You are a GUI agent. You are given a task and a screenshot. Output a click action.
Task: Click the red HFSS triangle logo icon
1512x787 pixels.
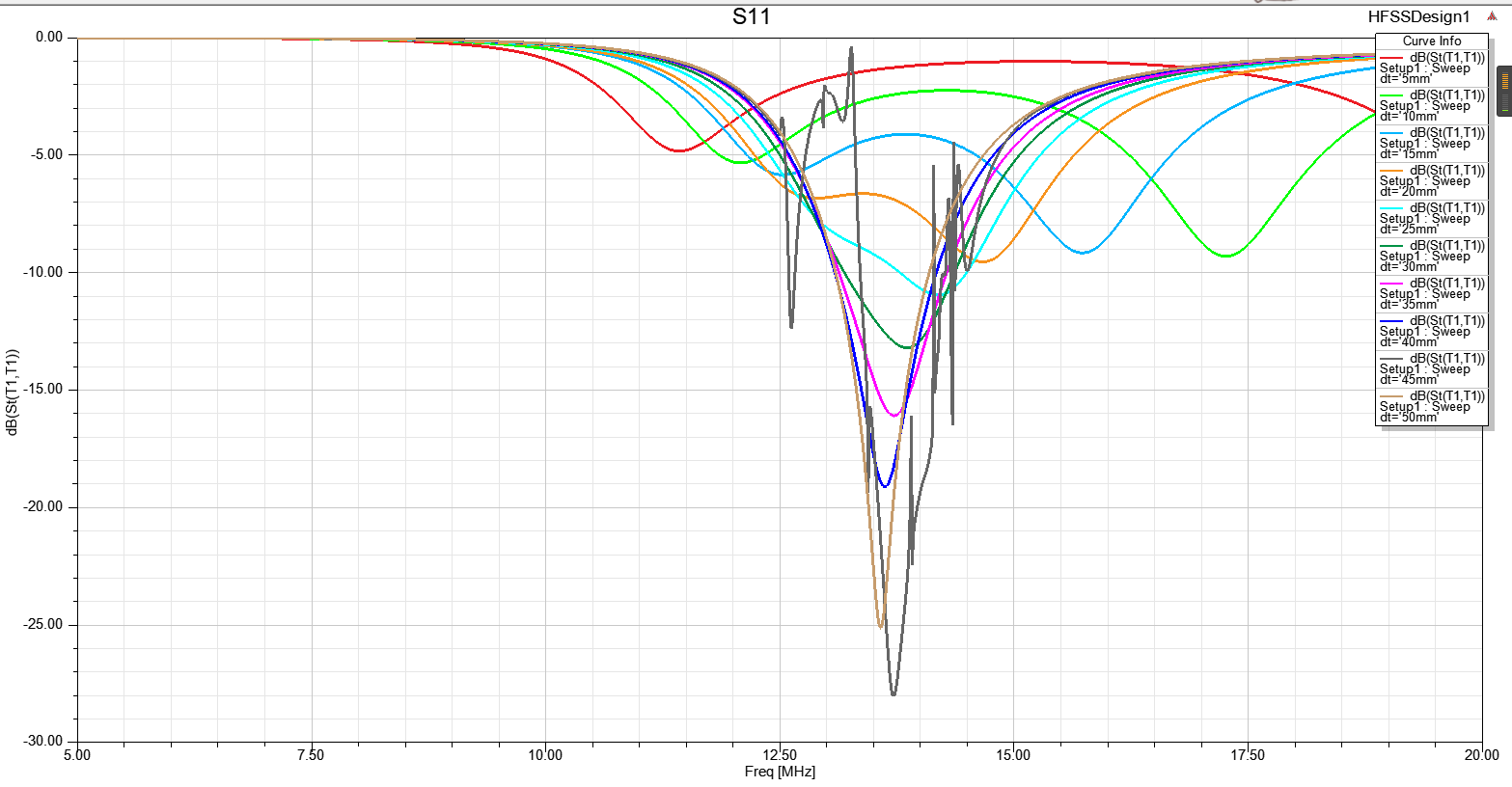[1491, 15]
